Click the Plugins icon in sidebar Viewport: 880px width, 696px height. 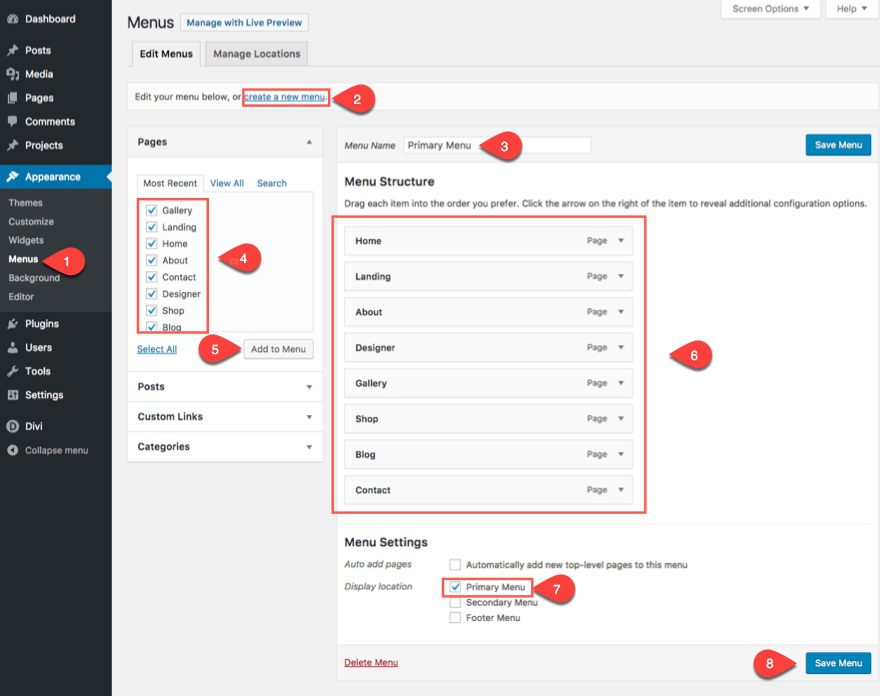click(12, 324)
